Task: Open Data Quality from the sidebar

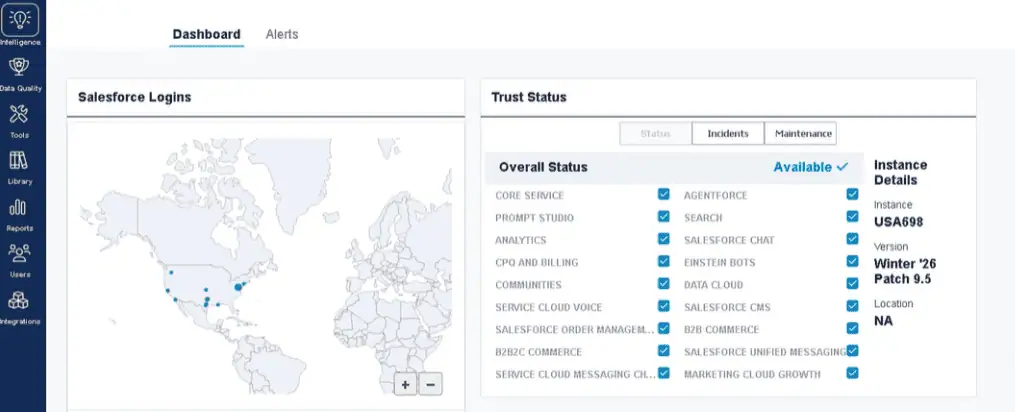Action: click(x=20, y=74)
